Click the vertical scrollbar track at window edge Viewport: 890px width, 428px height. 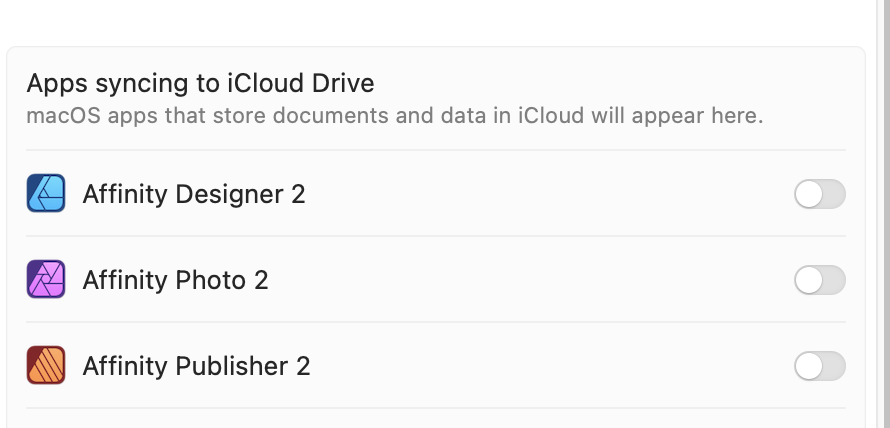pyautogui.click(x=883, y=214)
